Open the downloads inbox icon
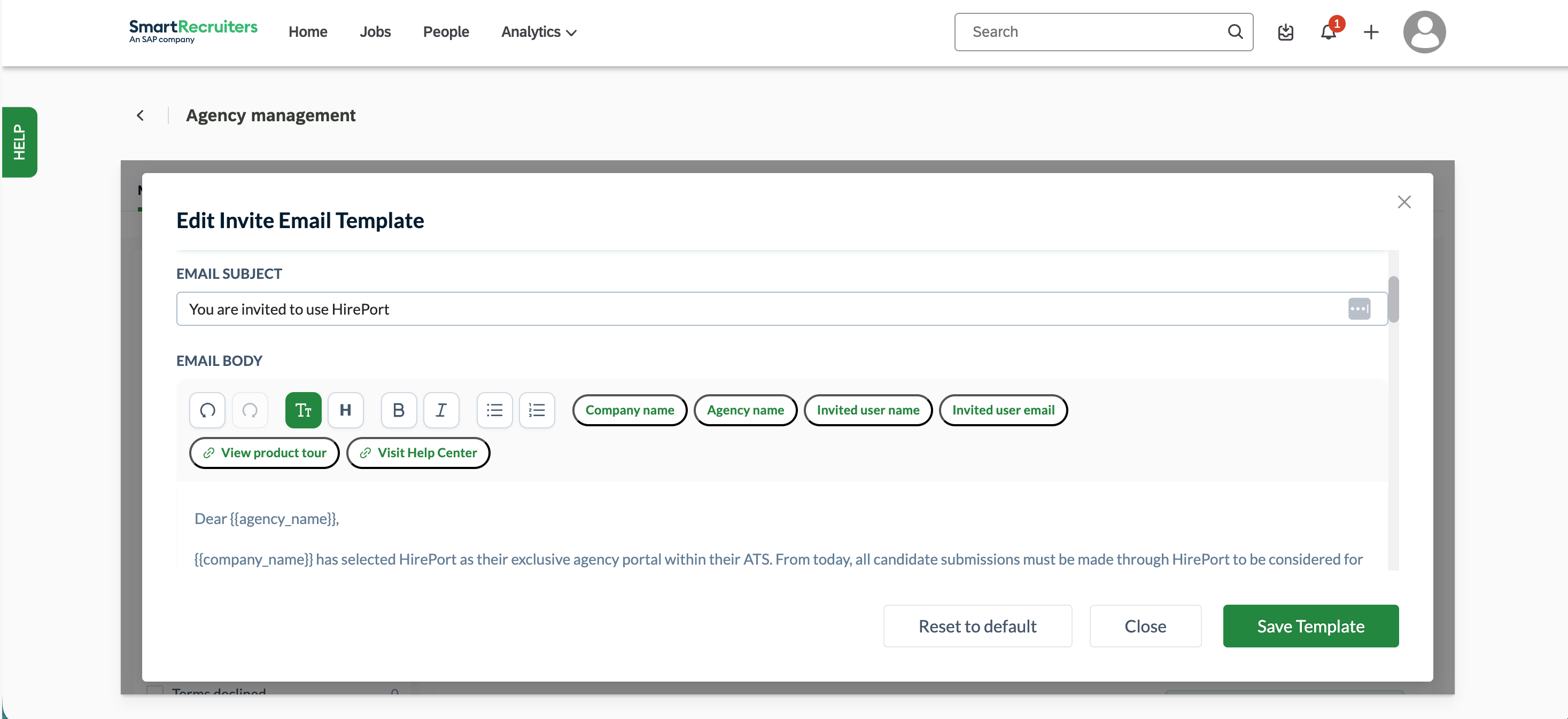The height and width of the screenshot is (719, 1568). 1286,32
